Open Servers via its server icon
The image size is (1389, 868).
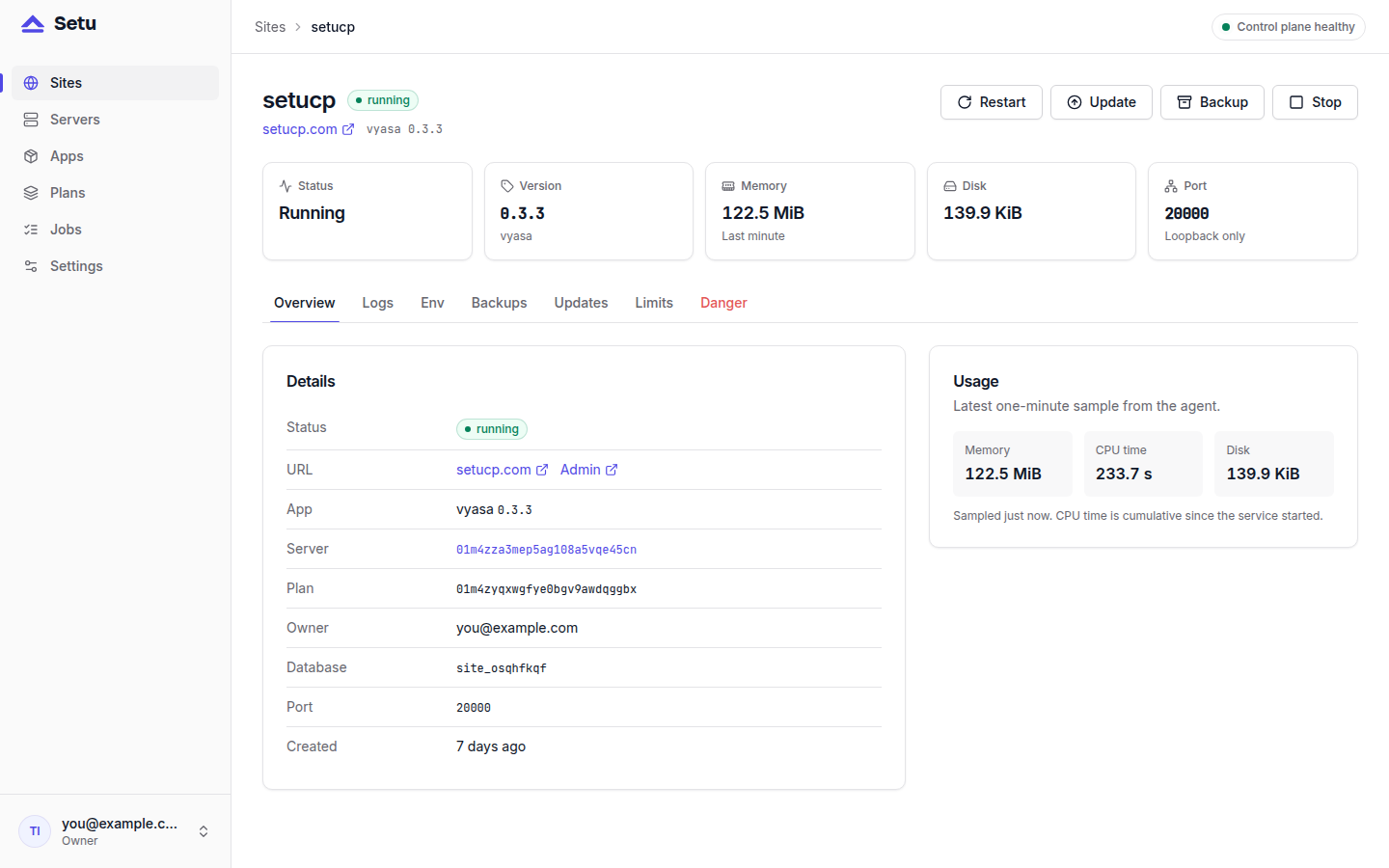(31, 120)
